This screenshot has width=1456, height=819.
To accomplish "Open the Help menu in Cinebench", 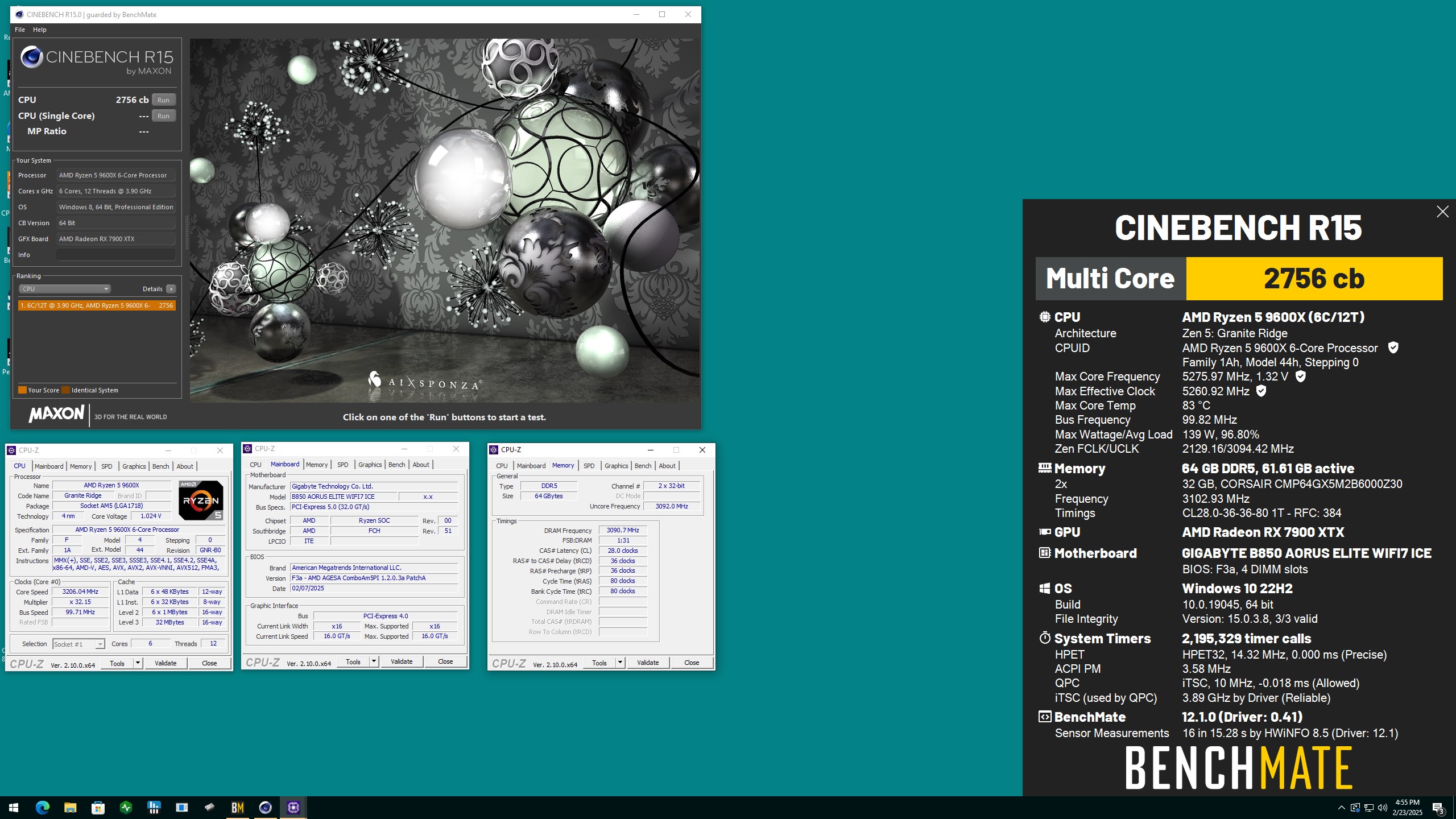I will [x=40, y=30].
